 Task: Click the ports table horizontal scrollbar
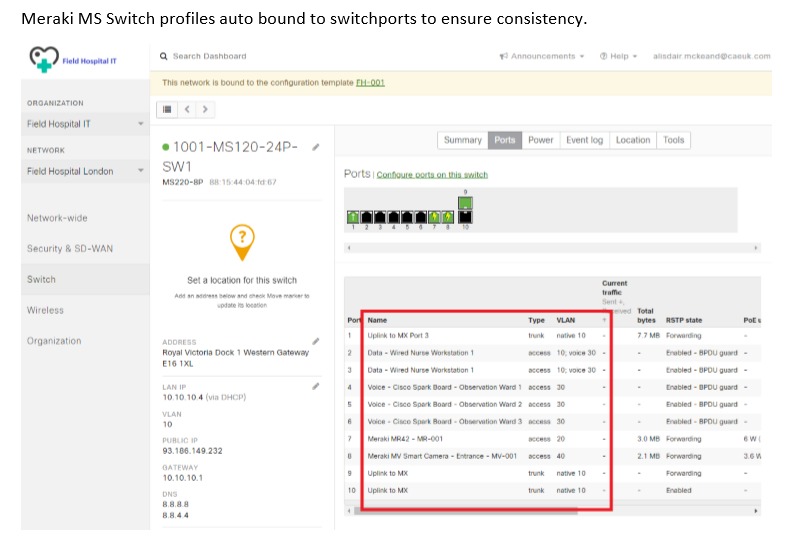466,511
